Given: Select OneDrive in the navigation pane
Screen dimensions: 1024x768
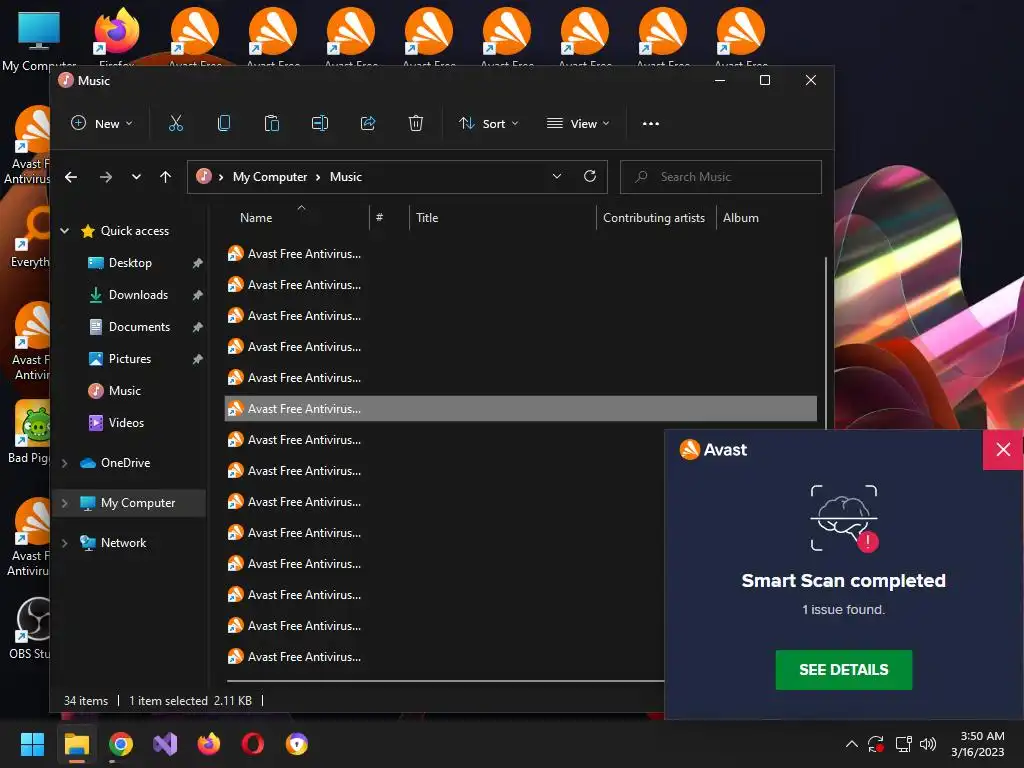Looking at the screenshot, I should (x=125, y=463).
